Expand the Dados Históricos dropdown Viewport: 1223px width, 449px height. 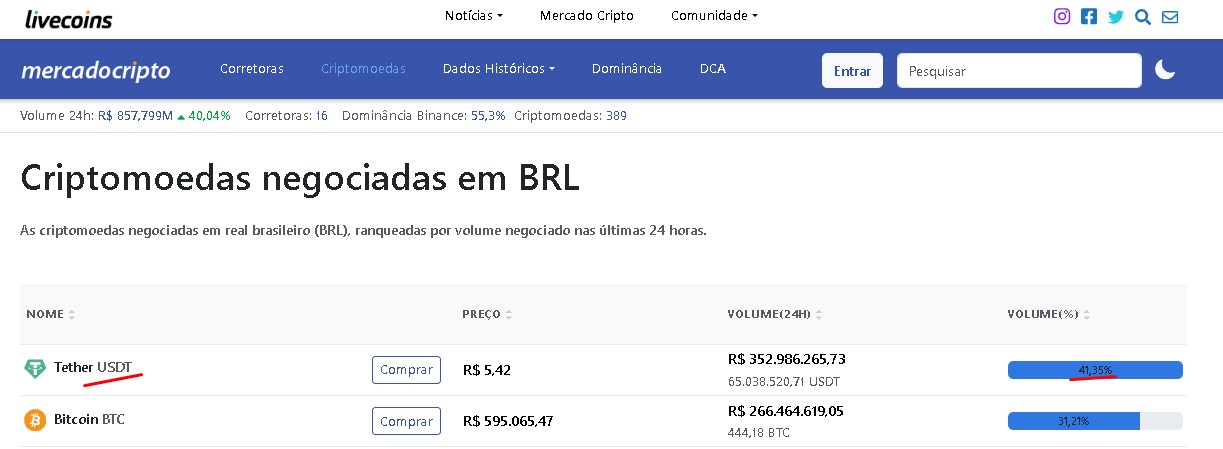point(499,69)
